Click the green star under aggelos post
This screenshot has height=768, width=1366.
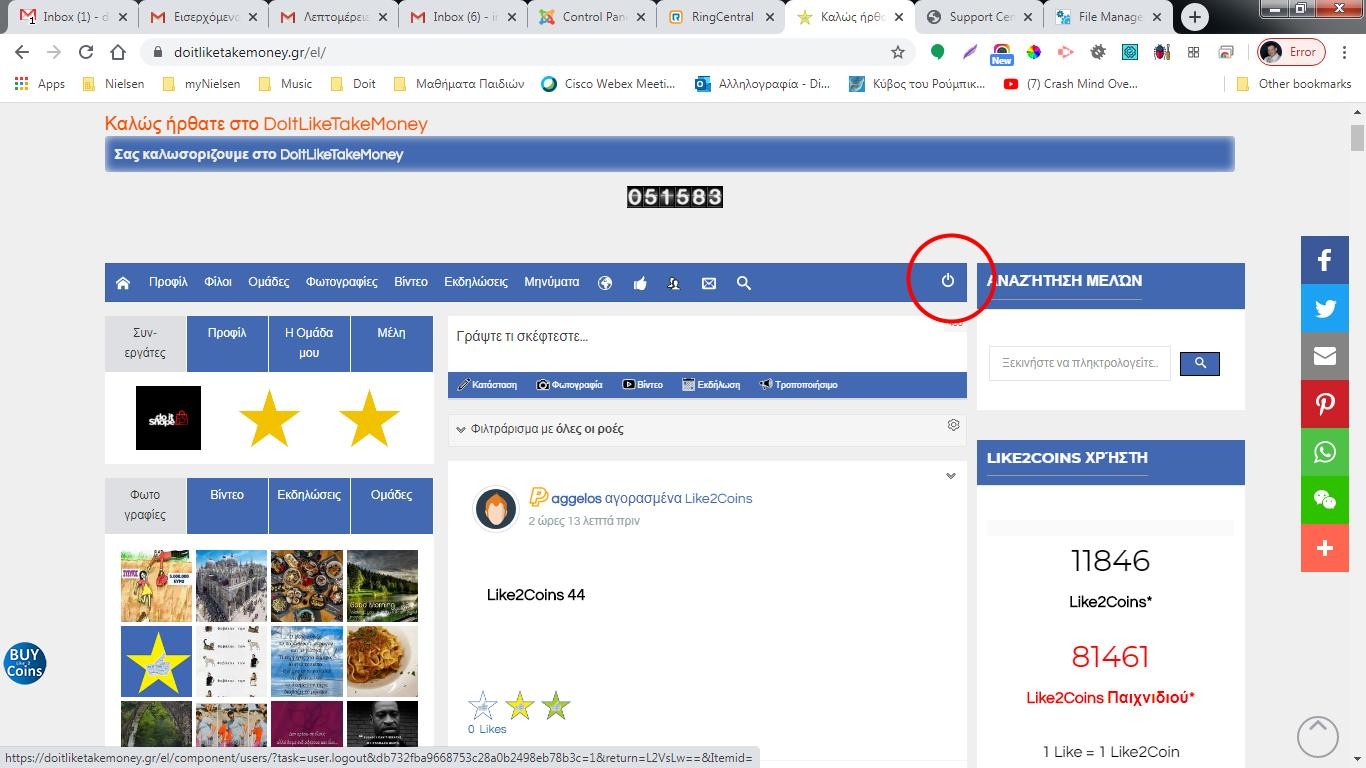(x=556, y=706)
